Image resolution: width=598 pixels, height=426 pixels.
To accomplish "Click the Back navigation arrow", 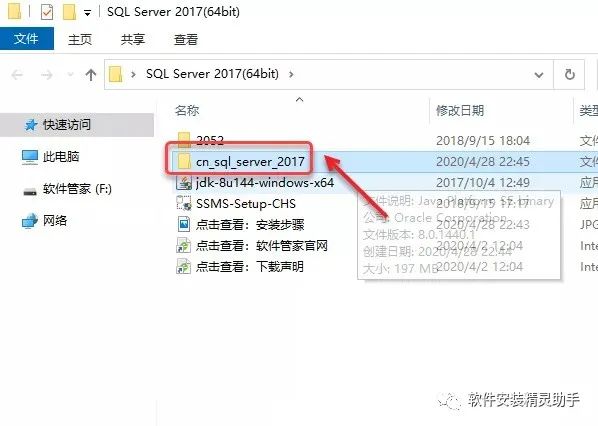I will pos(18,75).
